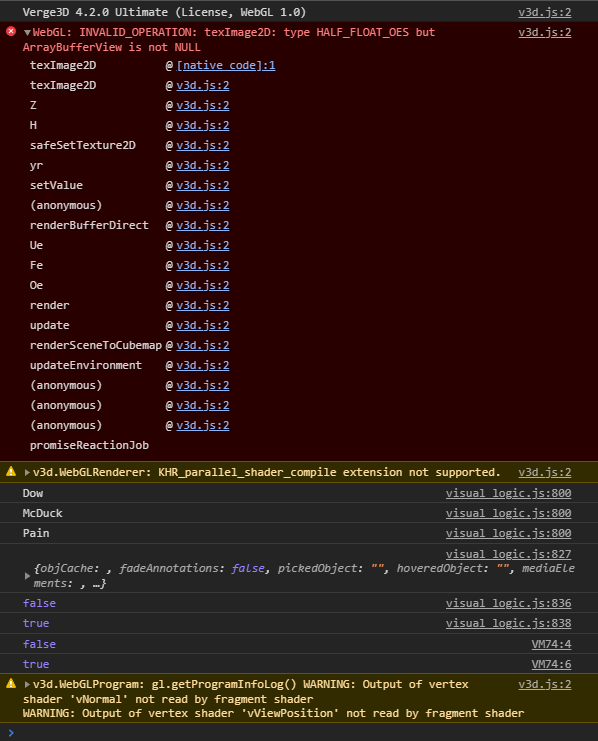598x741 pixels.
Task: Collapse the WebGL INVALID_OPERATION error stack trace
Action: click(x=27, y=33)
